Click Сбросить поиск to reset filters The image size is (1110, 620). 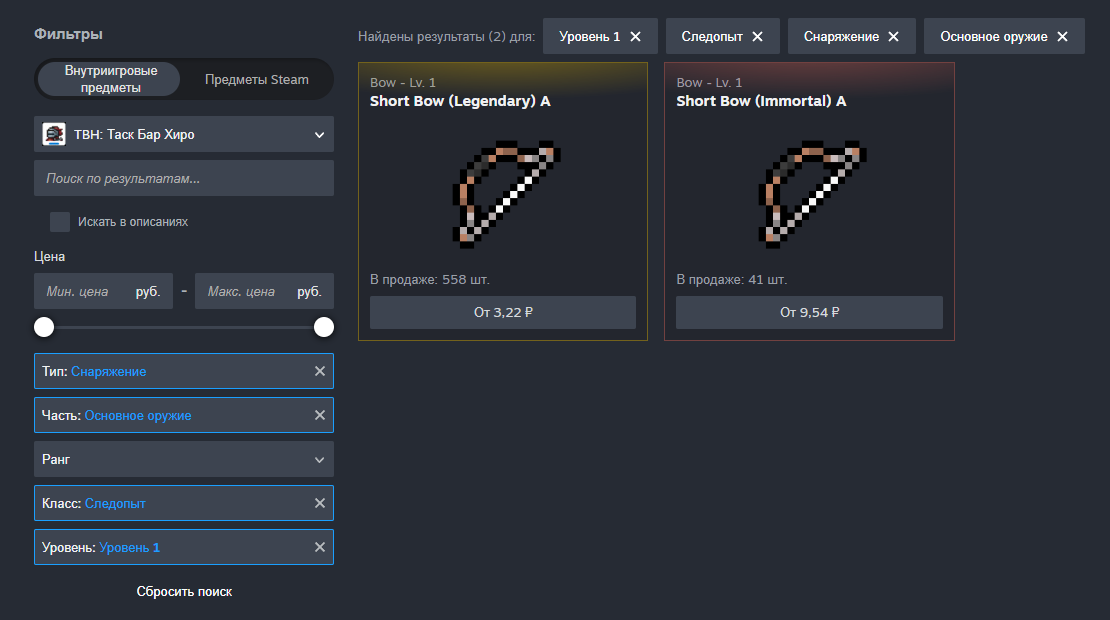coord(184,591)
